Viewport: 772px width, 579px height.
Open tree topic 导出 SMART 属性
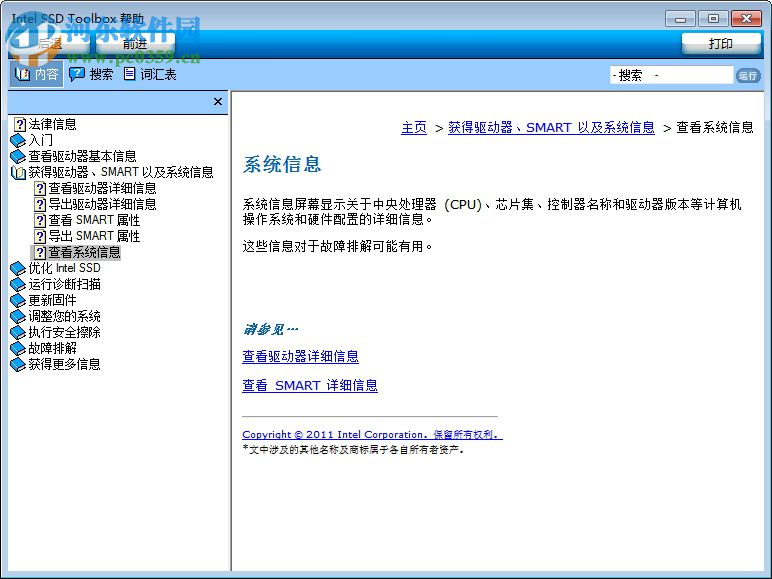94,236
